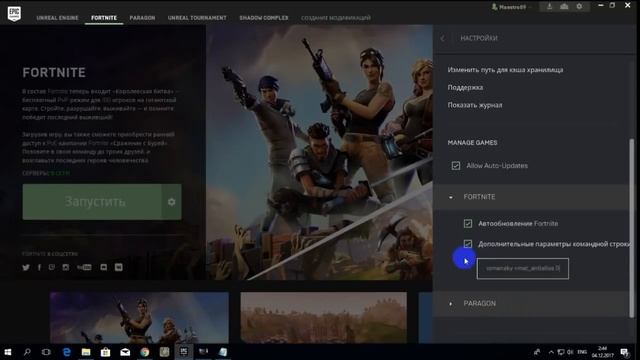Image resolution: width=640 pixels, height=360 pixels.
Task: Expand the PARAGON settings section
Action: tap(531, 303)
